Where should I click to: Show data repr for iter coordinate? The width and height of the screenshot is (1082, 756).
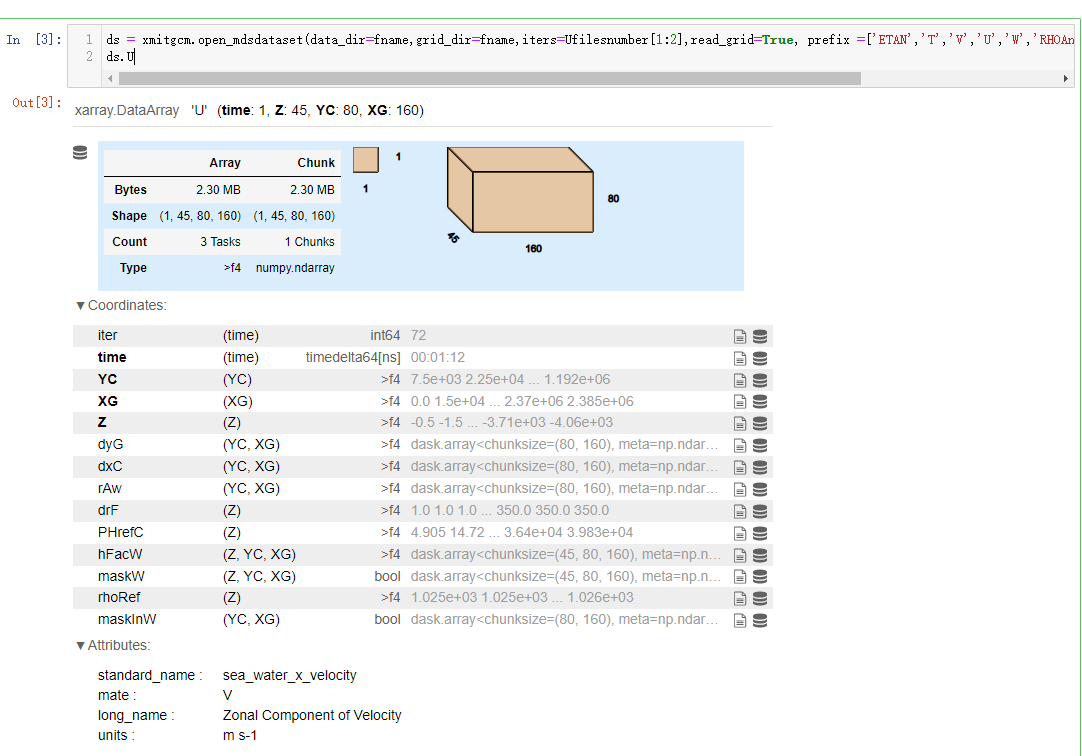(760, 336)
